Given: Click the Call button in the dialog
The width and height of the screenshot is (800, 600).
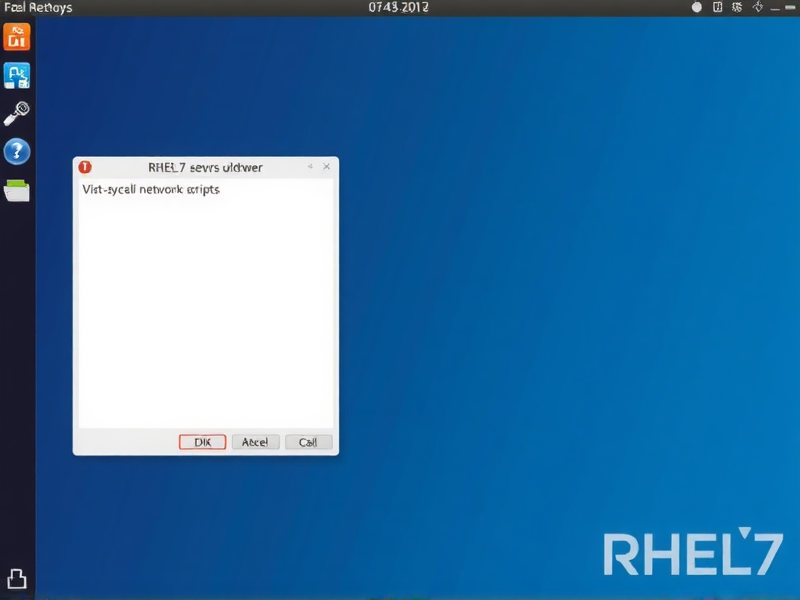Looking at the screenshot, I should pyautogui.click(x=307, y=442).
